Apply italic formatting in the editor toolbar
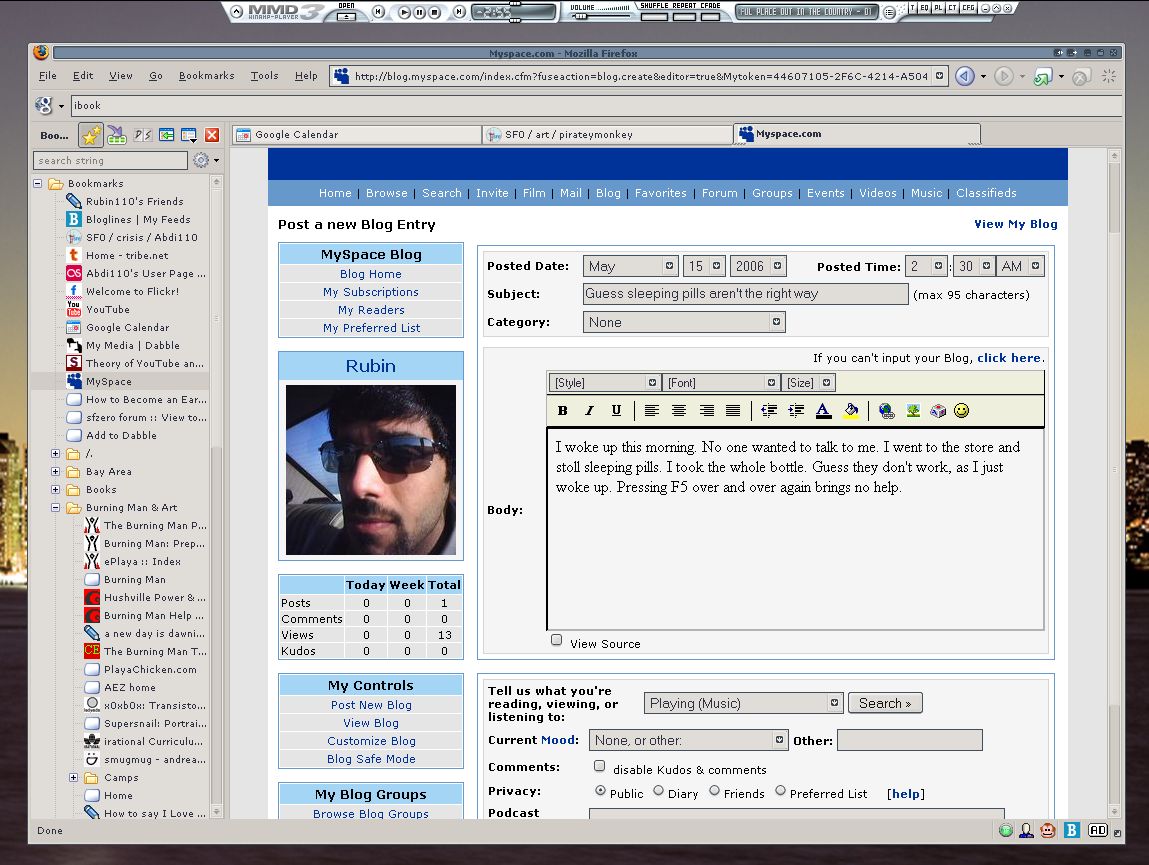 point(589,411)
